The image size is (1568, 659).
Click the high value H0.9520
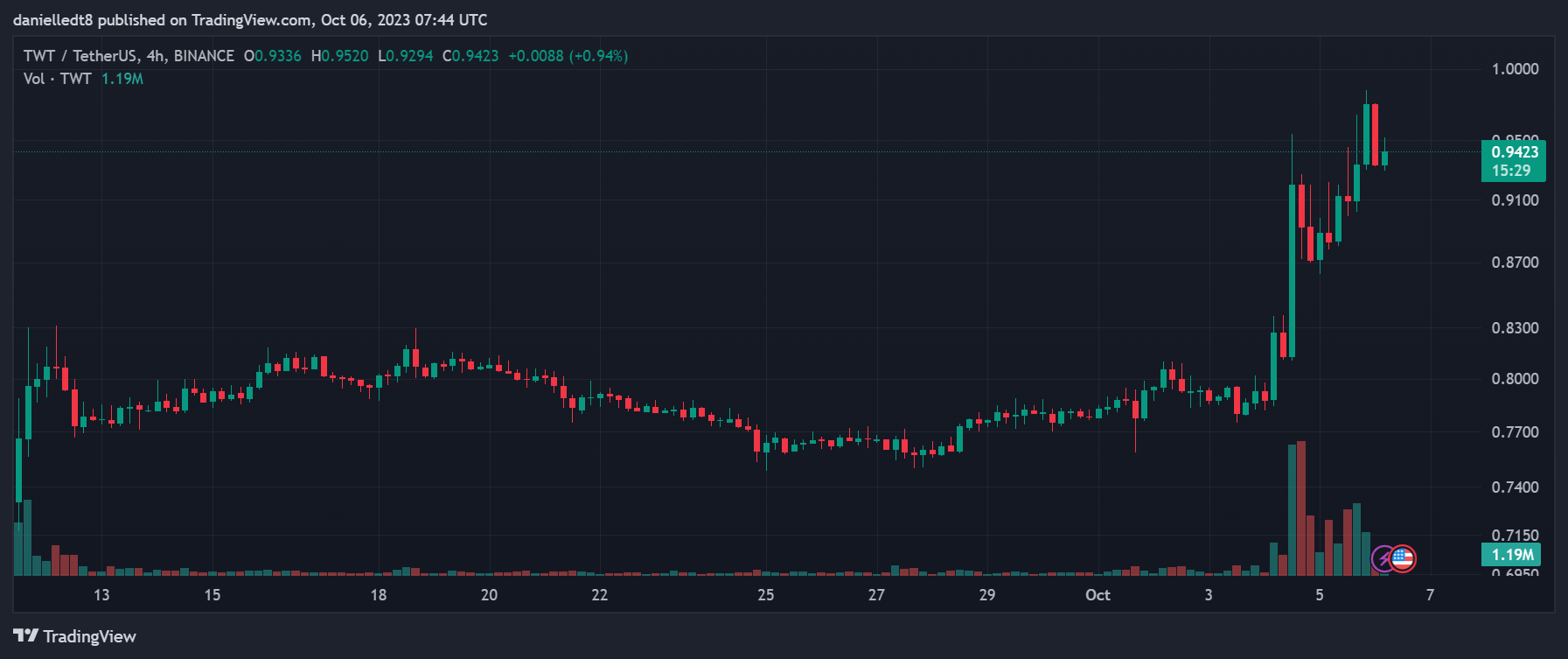[x=339, y=56]
